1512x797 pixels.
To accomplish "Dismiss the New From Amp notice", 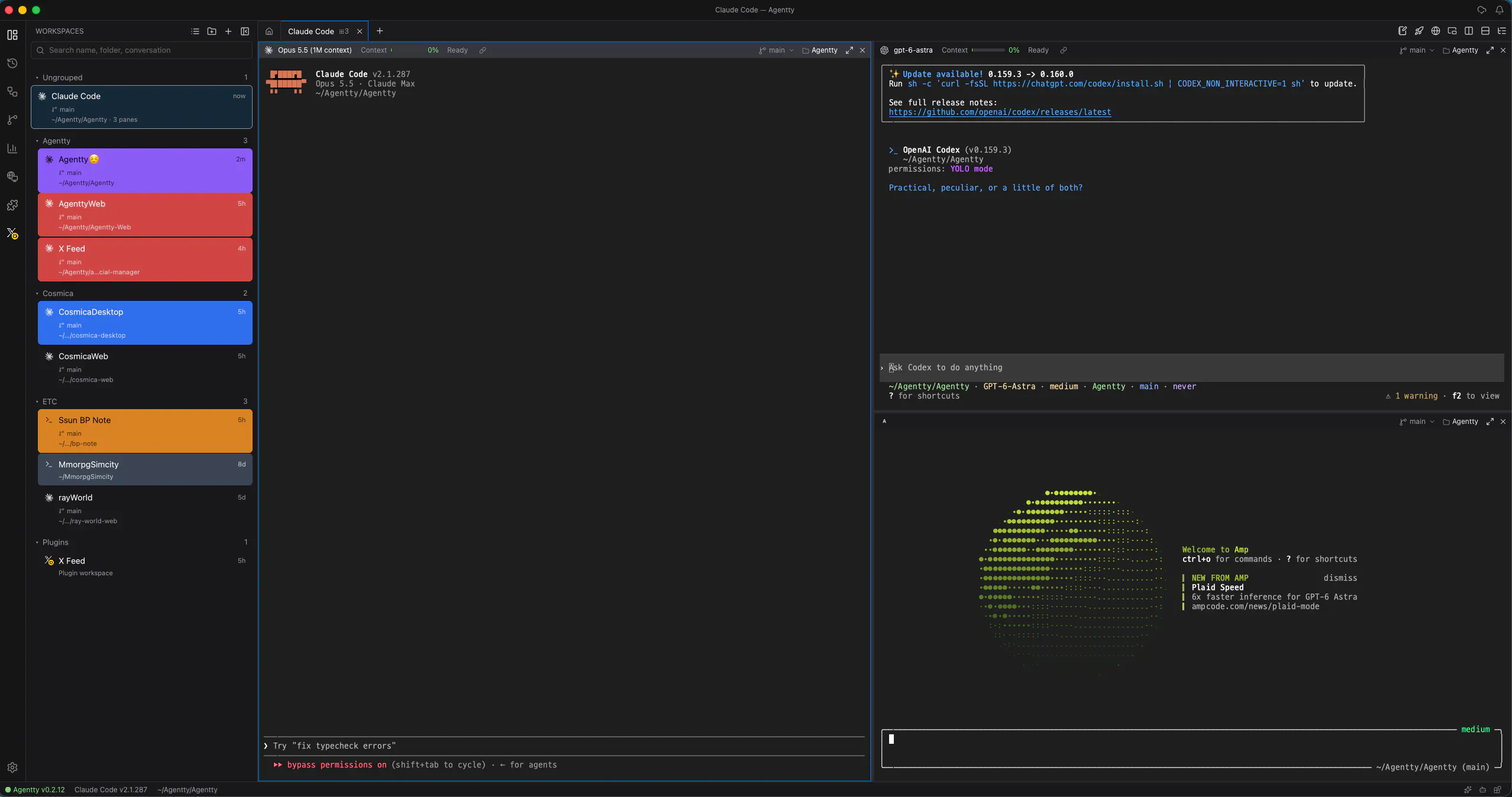I will (1340, 578).
